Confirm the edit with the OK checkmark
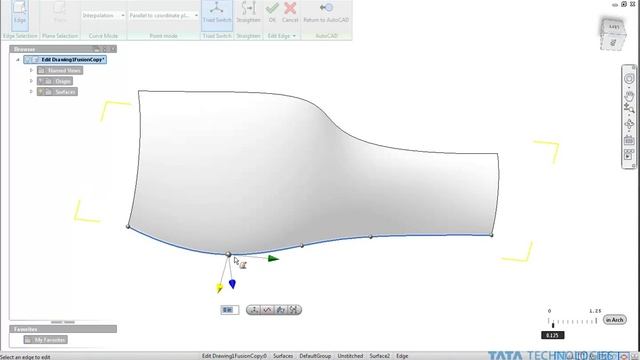This screenshot has height=360, width=640. pyautogui.click(x=272, y=12)
